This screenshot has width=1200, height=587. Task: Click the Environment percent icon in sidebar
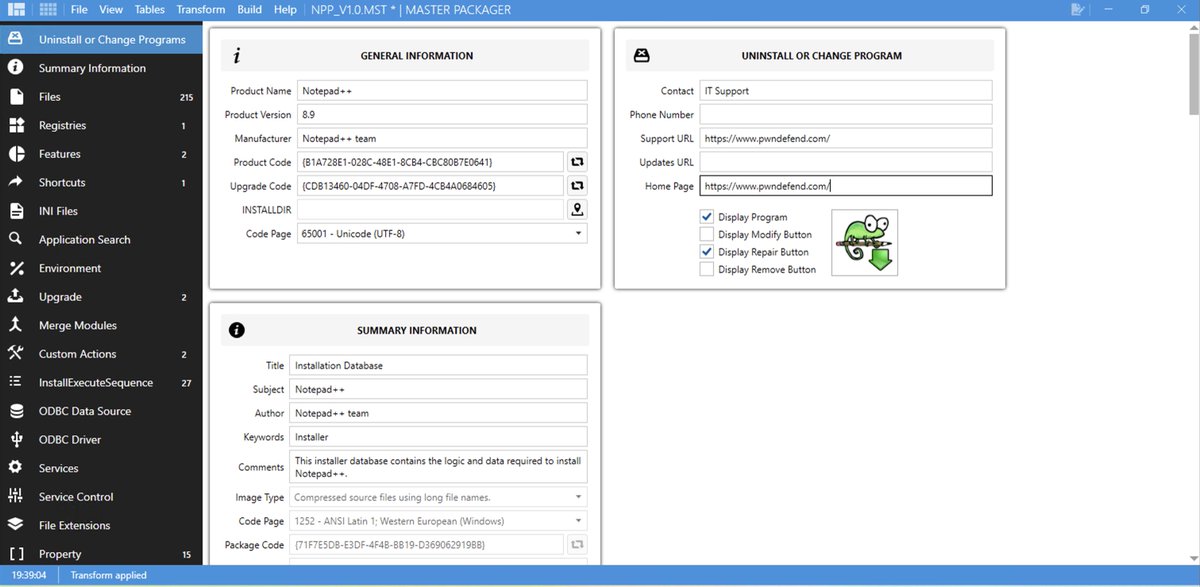tap(16, 268)
